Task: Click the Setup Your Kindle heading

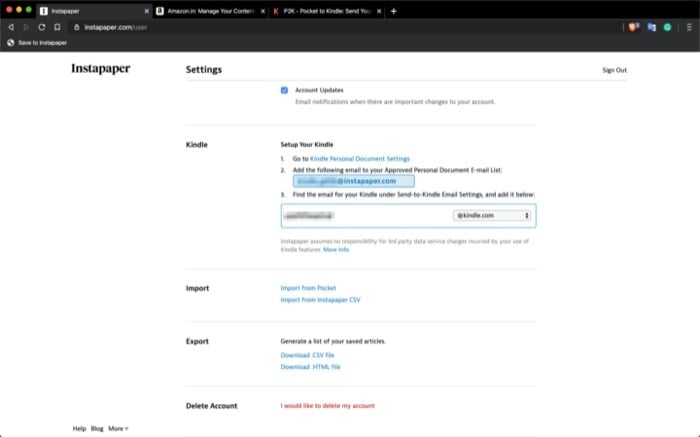Action: 307,145
